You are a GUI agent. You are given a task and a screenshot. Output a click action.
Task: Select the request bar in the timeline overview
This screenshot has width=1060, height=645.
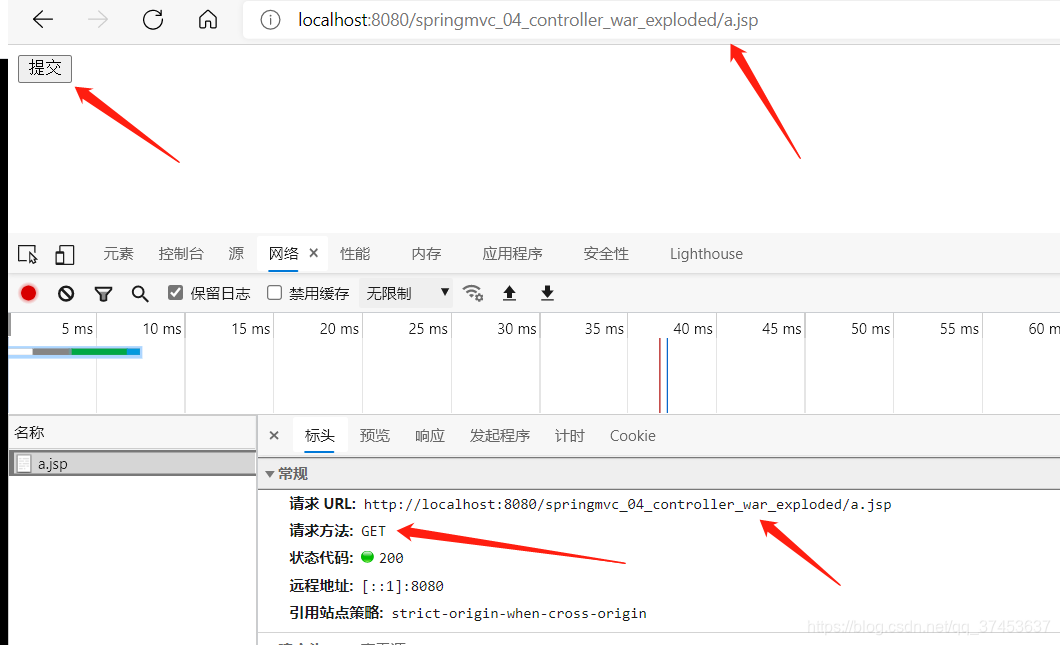coord(75,352)
